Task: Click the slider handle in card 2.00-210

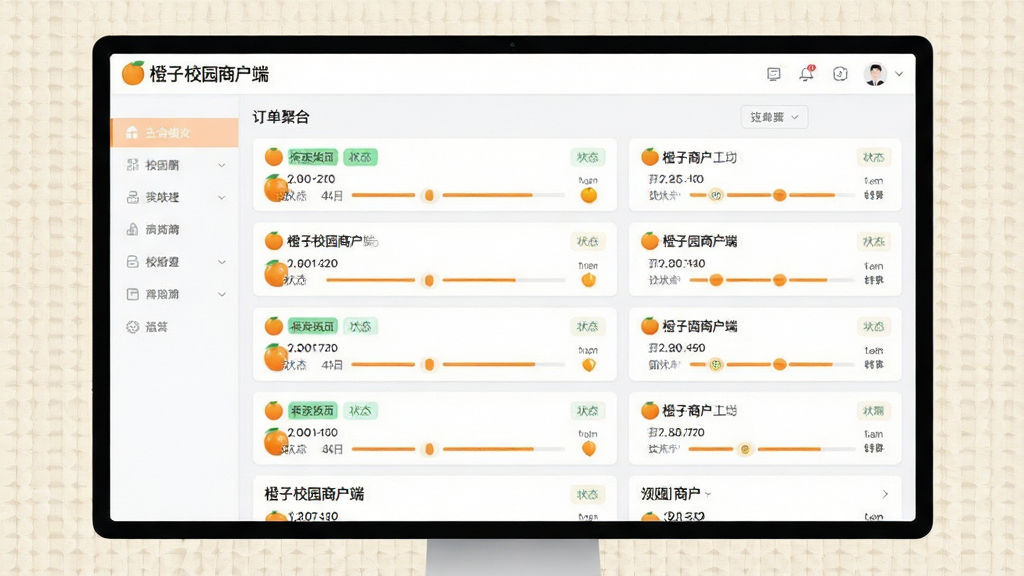Action: (x=429, y=195)
